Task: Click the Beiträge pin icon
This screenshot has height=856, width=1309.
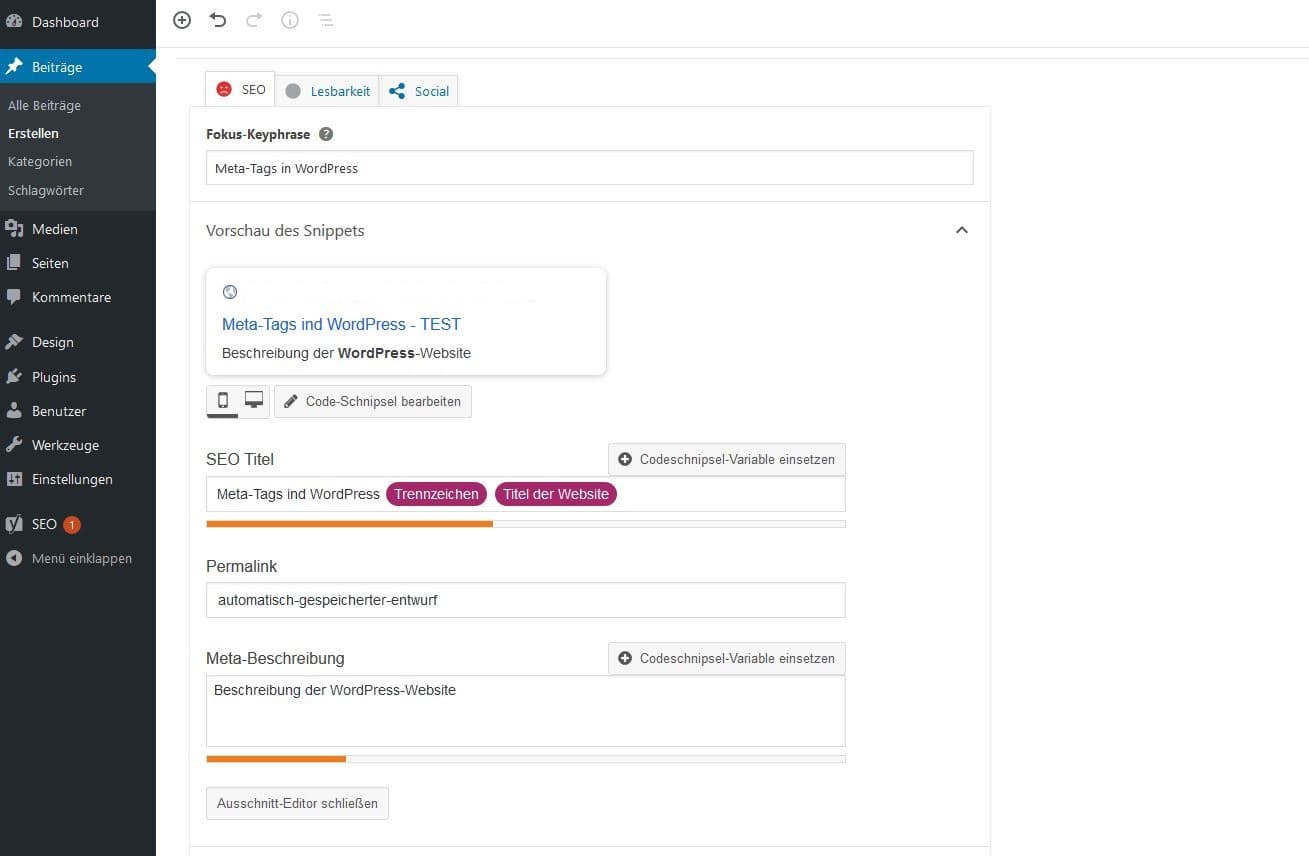Action: pyautogui.click(x=14, y=67)
